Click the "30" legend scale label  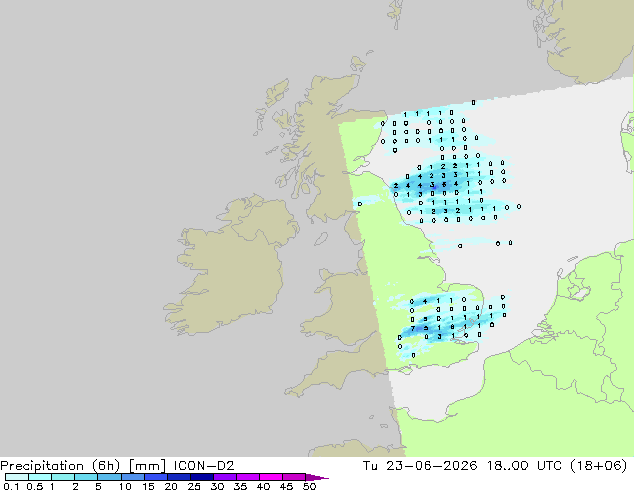217,486
